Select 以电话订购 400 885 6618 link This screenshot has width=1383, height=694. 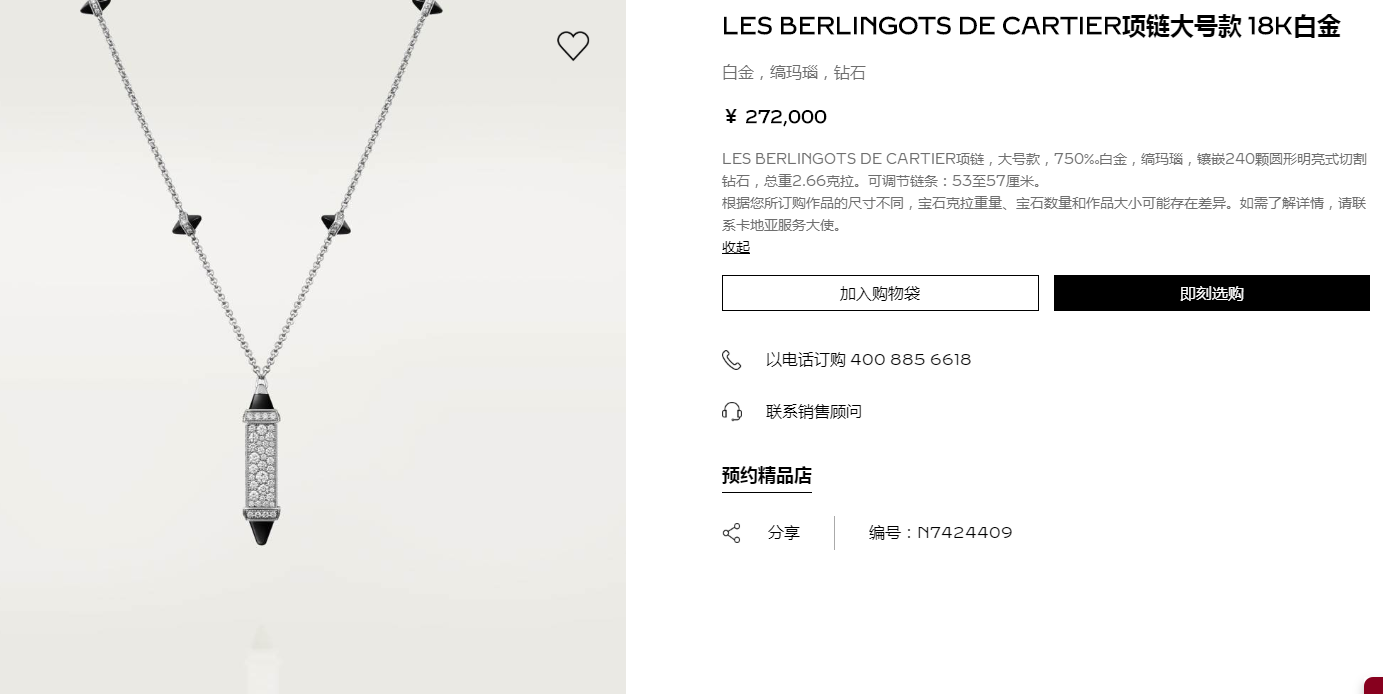coord(868,360)
